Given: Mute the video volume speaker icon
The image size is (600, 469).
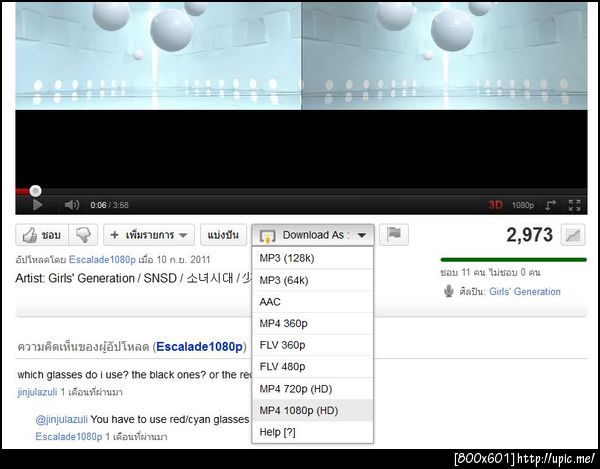Looking at the screenshot, I should click(72, 205).
